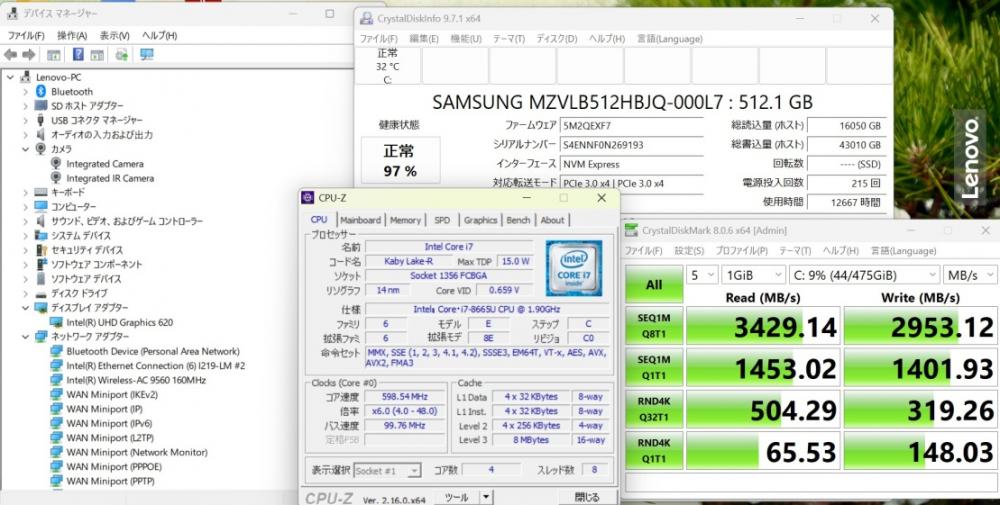Click the 正常 97% health status button
This screenshot has width=1000, height=505.
(400, 161)
